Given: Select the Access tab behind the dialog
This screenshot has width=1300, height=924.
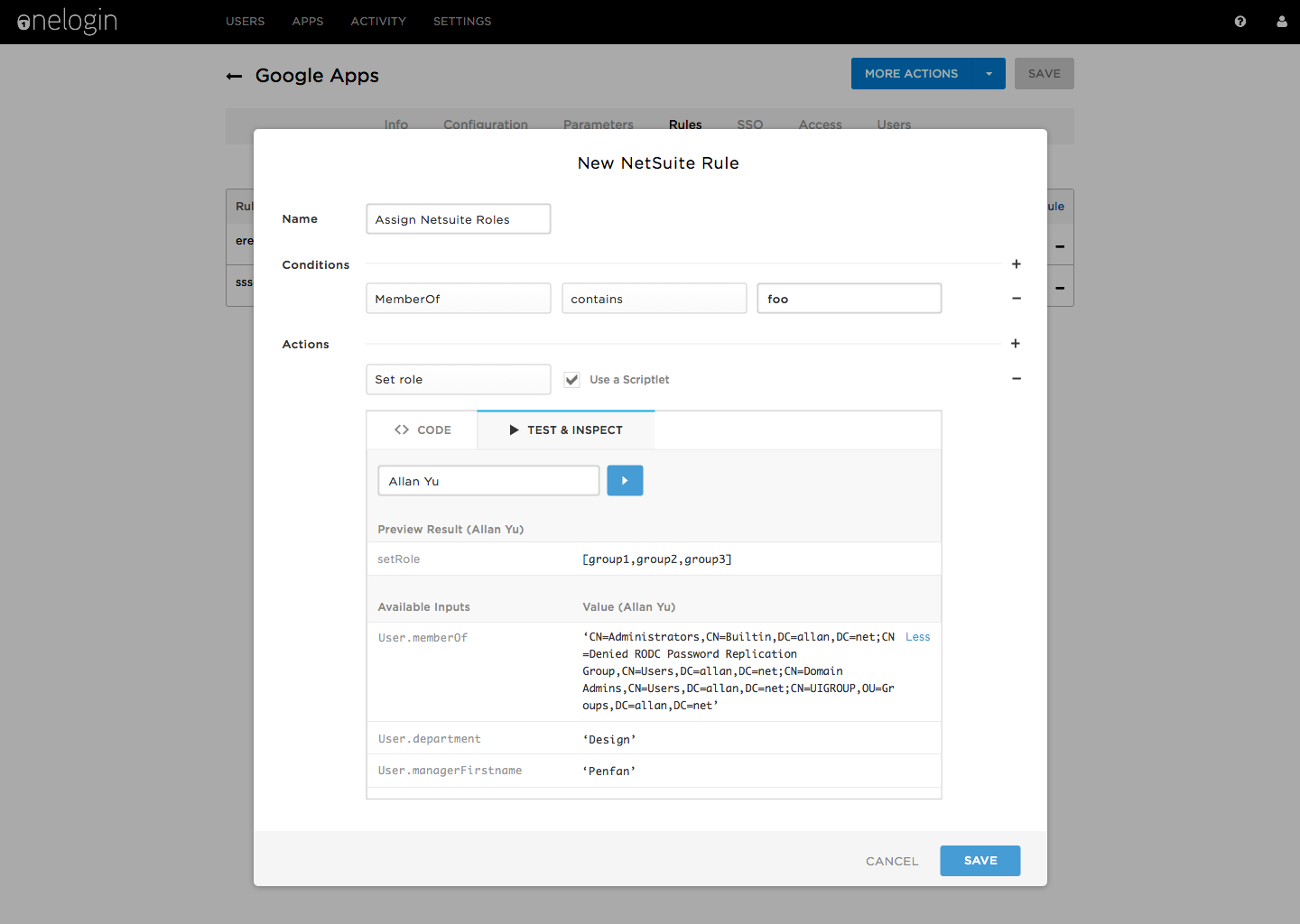Looking at the screenshot, I should pyautogui.click(x=820, y=125).
